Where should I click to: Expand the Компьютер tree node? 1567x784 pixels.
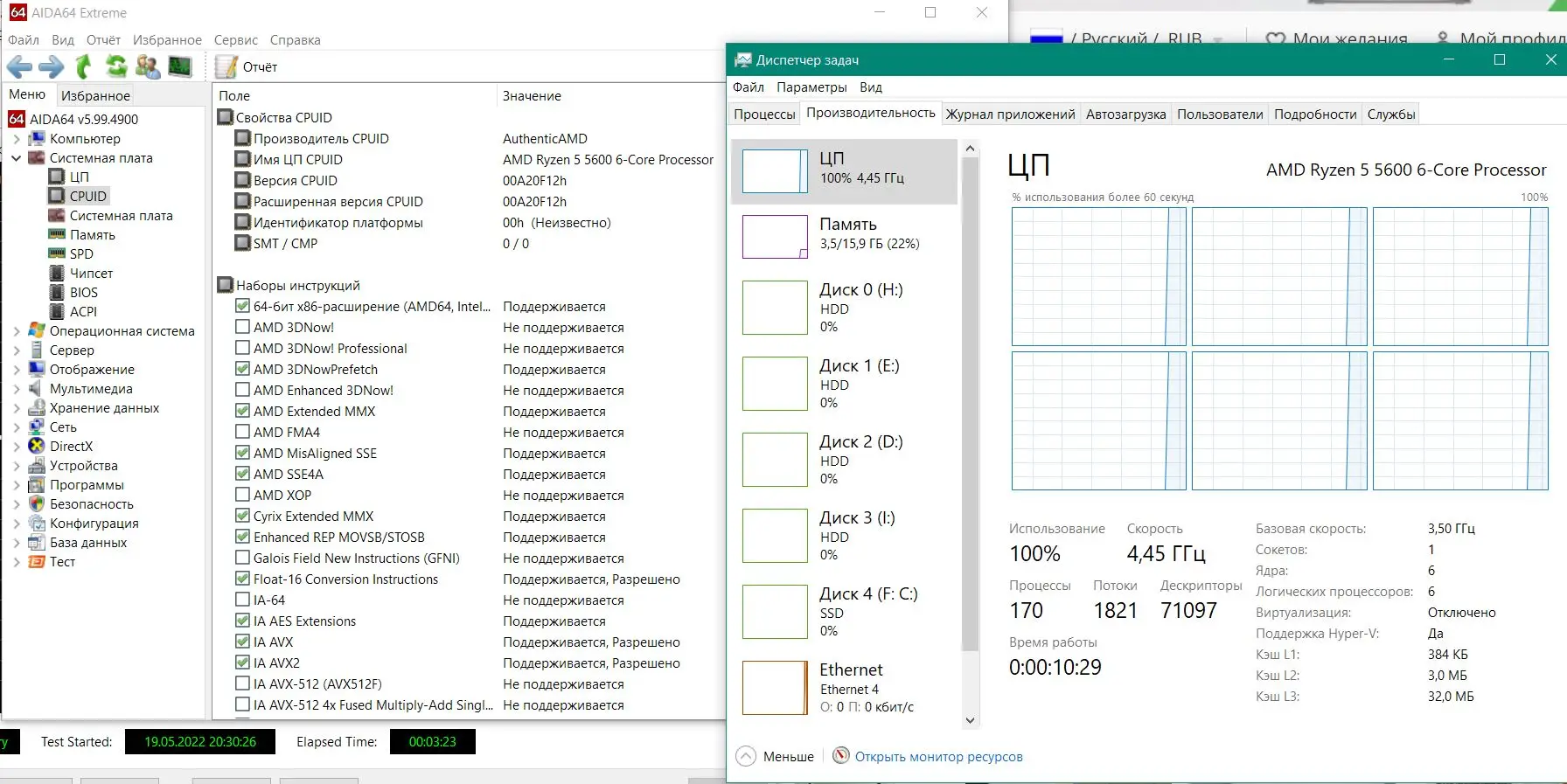point(17,139)
